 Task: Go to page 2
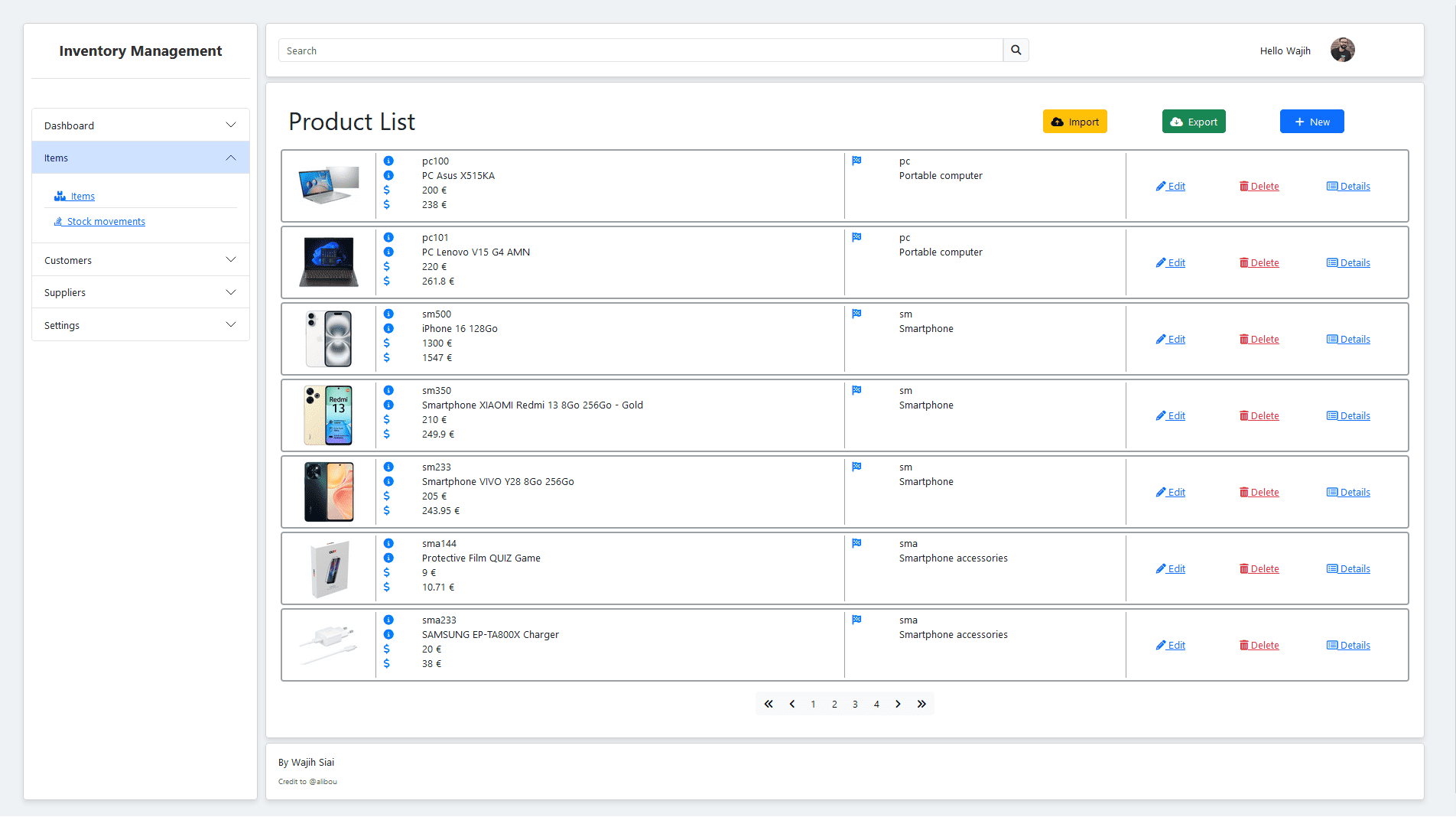pyautogui.click(x=834, y=705)
